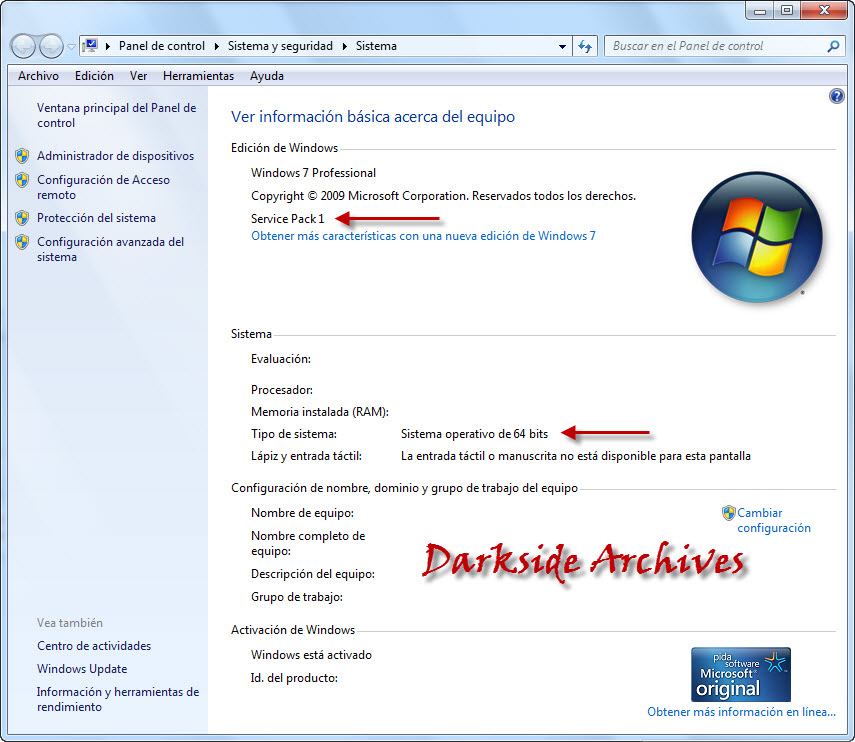The height and width of the screenshot is (742, 855).
Task: Open the Herramientas menu
Action: [x=198, y=76]
